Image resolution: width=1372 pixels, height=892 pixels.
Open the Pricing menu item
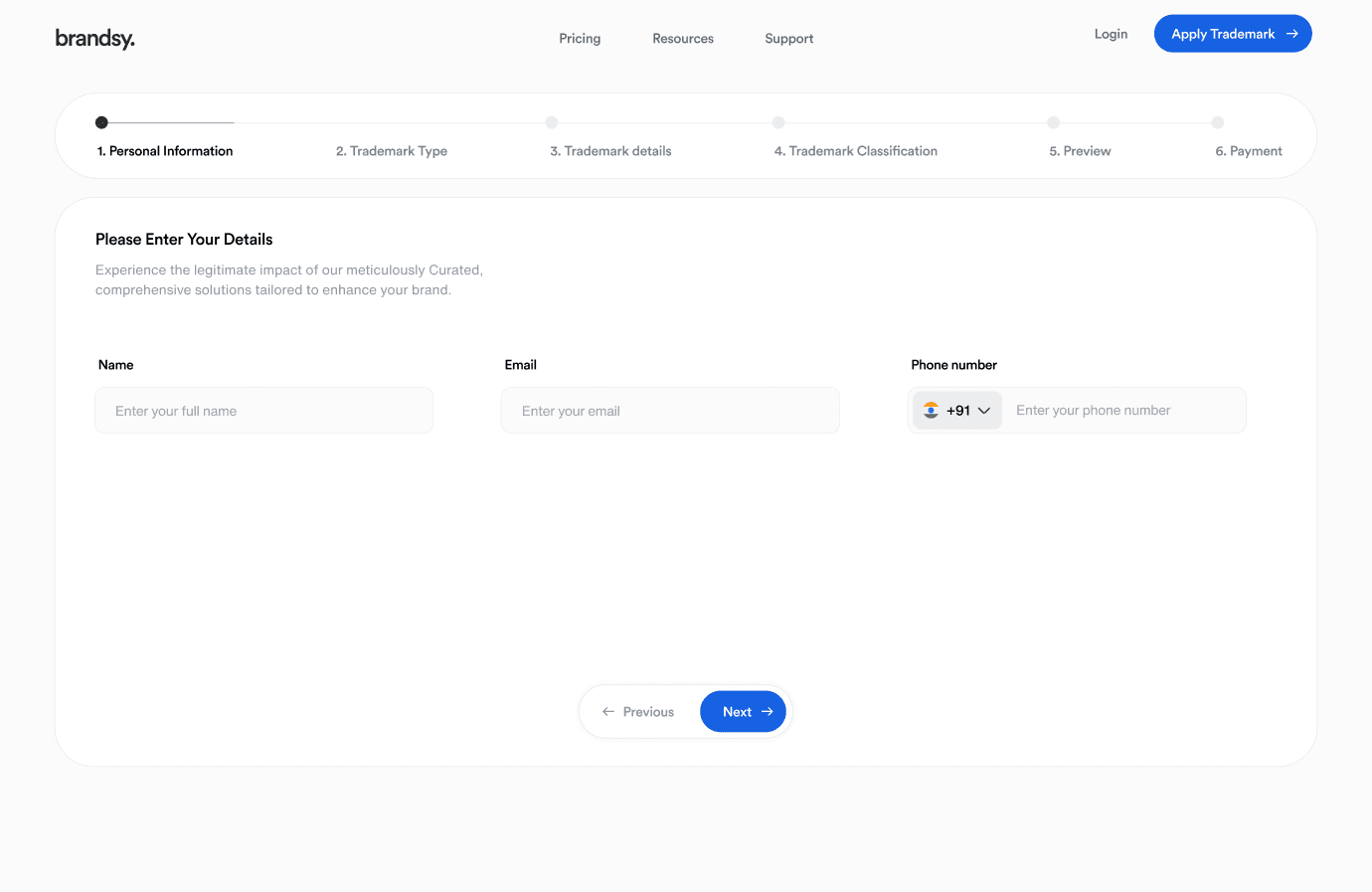tap(580, 39)
